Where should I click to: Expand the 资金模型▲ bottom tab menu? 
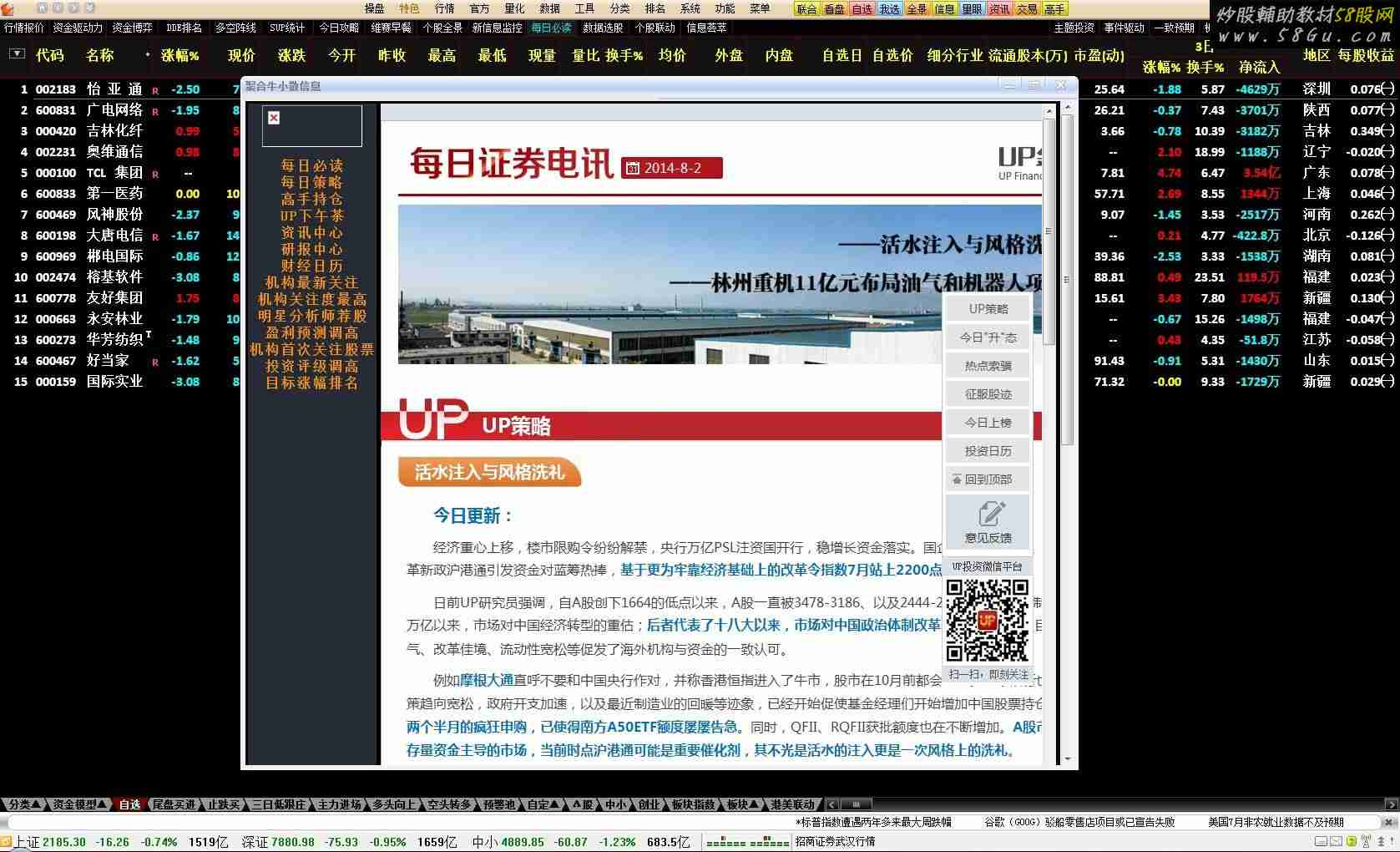pyautogui.click(x=79, y=804)
